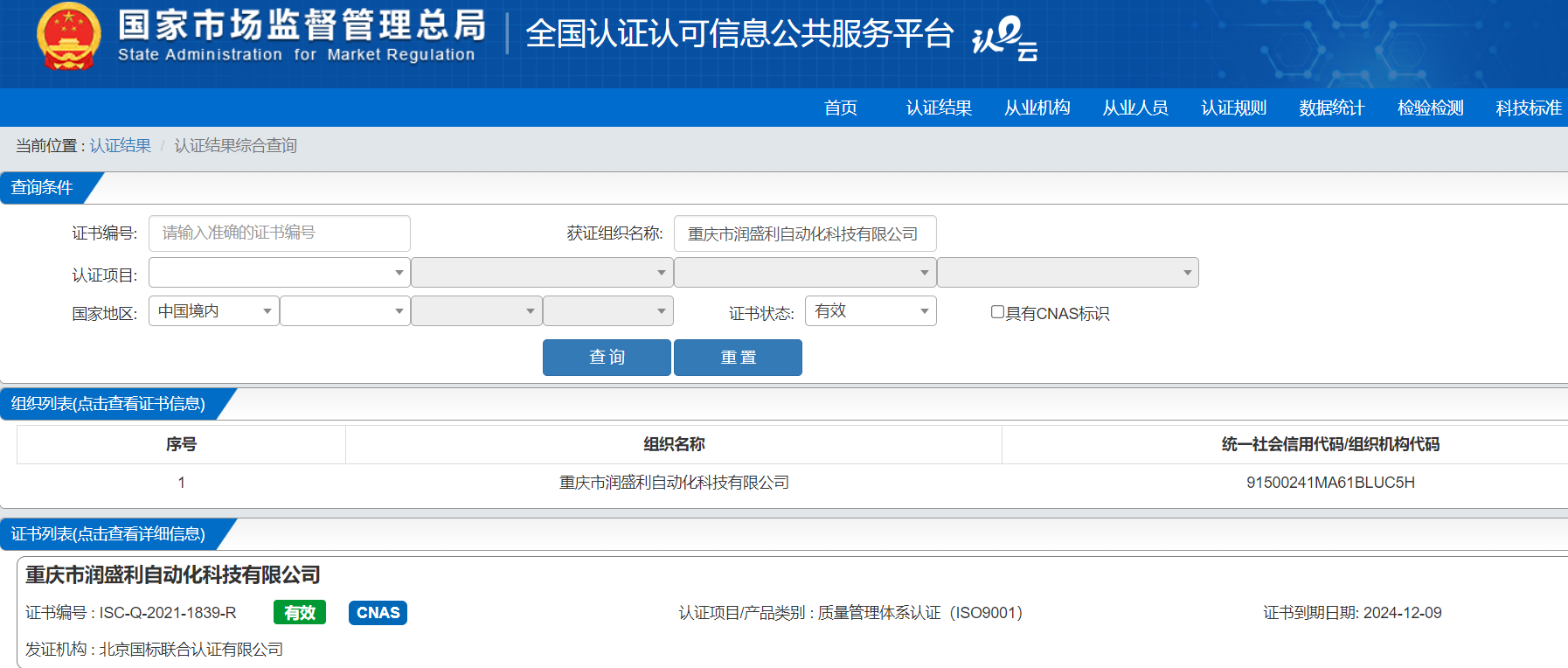Screen dimensions: 1568x668
Task: Click the 全国认证认可信息公共服务平台 title
Action: (x=739, y=34)
